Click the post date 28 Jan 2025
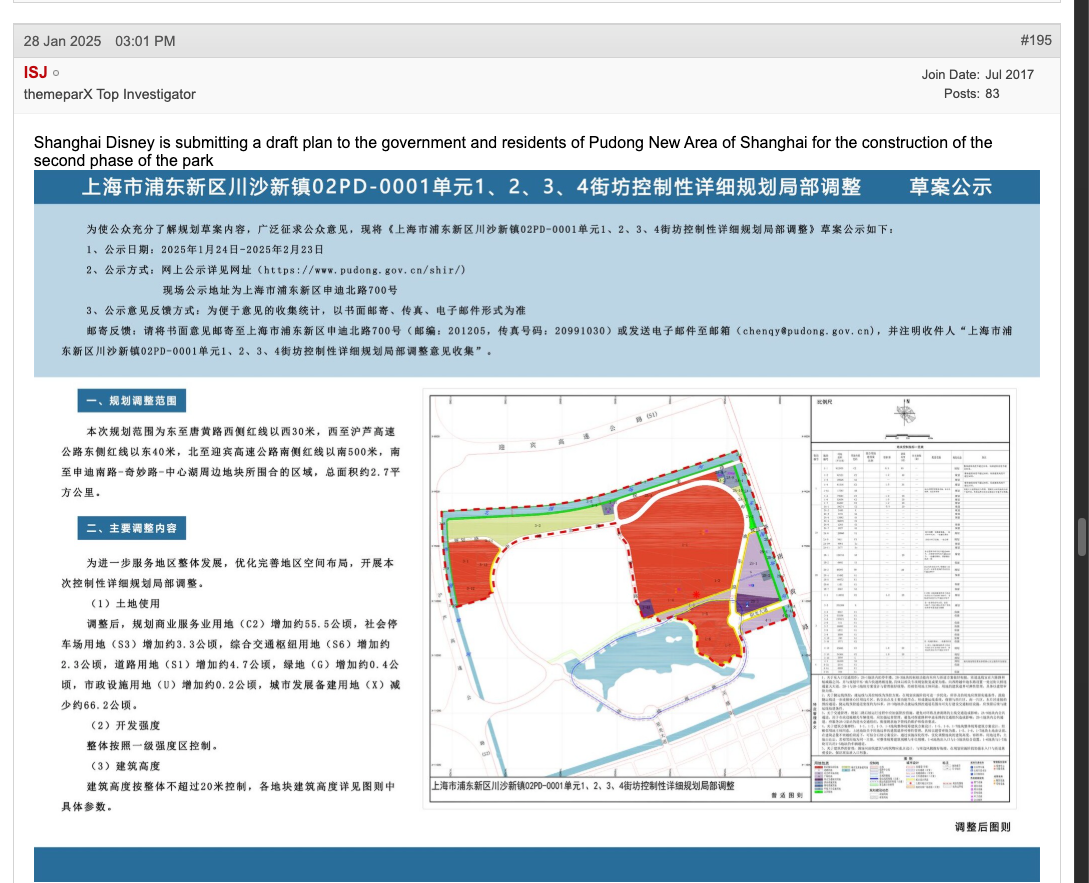 [62, 41]
